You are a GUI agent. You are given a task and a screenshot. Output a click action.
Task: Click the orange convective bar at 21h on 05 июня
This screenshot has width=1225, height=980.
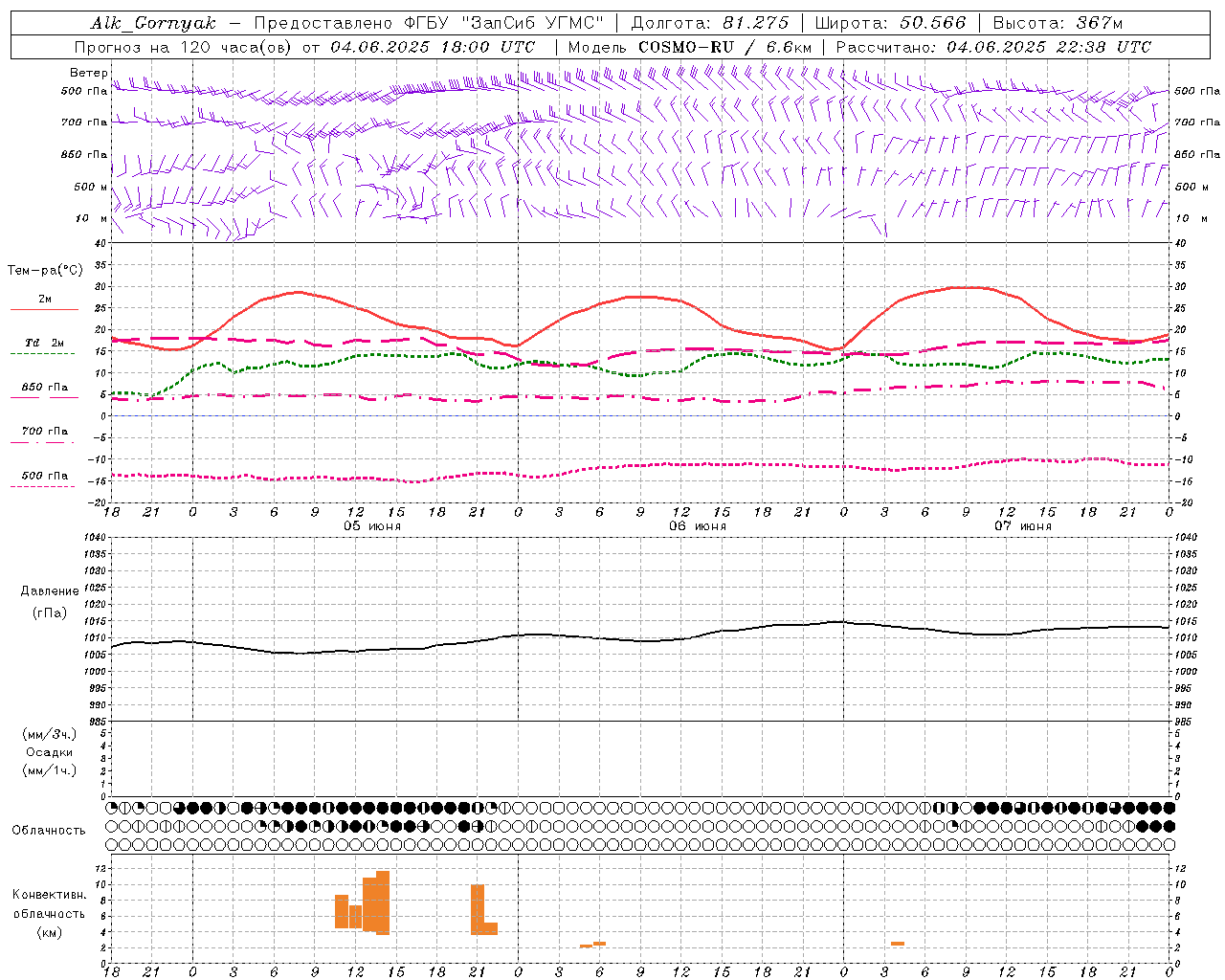coord(478,909)
